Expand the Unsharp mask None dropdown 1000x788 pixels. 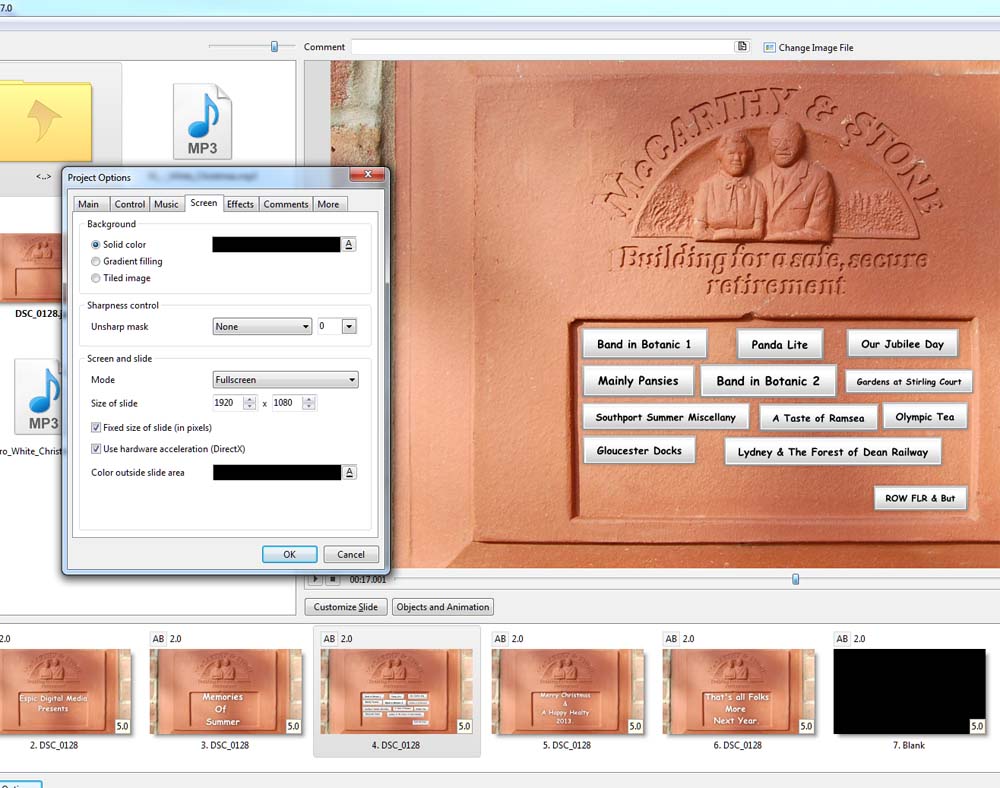click(262, 326)
